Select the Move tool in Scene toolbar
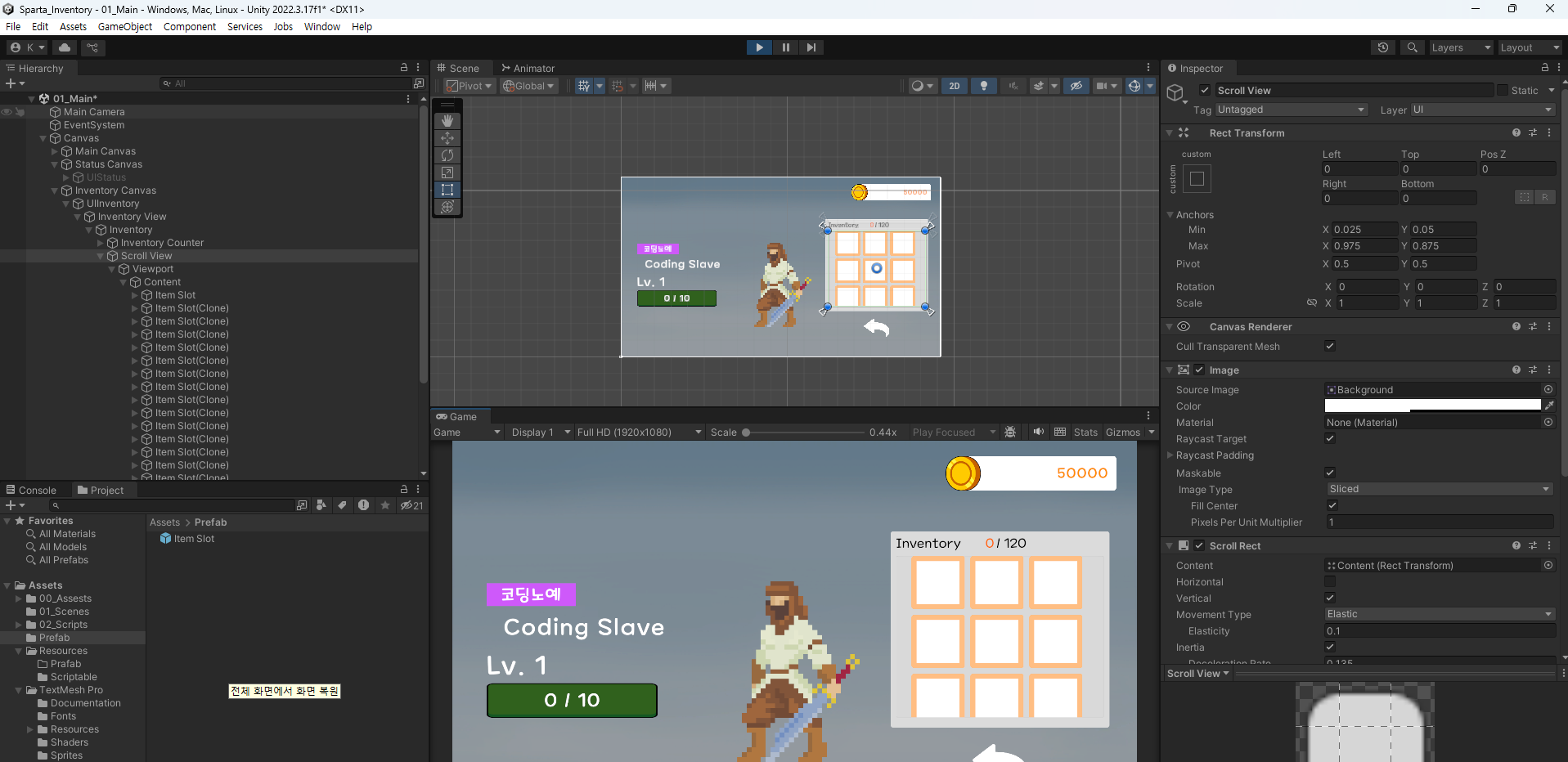Image resolution: width=1568 pixels, height=762 pixels. pyautogui.click(x=447, y=138)
